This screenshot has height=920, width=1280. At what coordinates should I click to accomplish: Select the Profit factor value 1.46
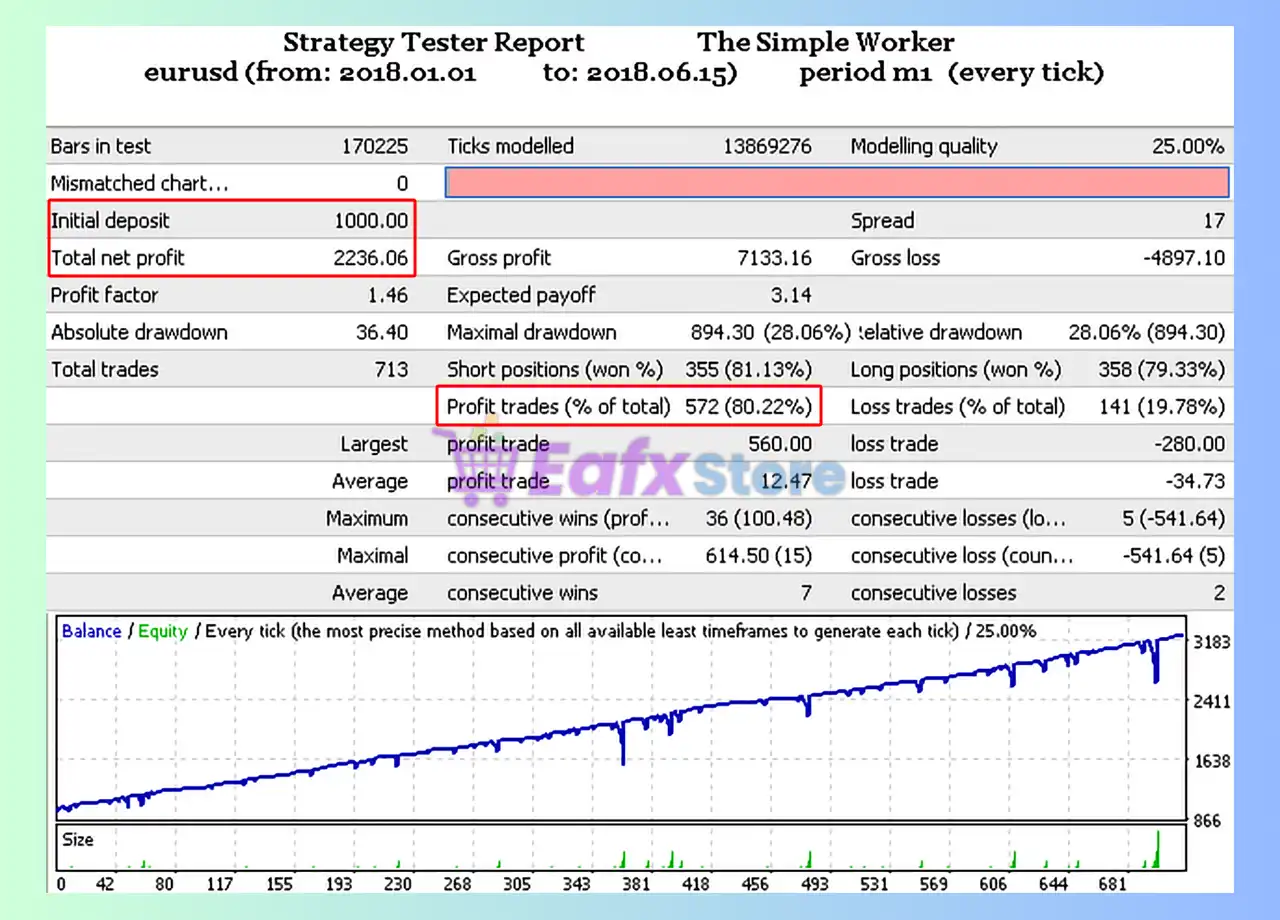click(388, 295)
